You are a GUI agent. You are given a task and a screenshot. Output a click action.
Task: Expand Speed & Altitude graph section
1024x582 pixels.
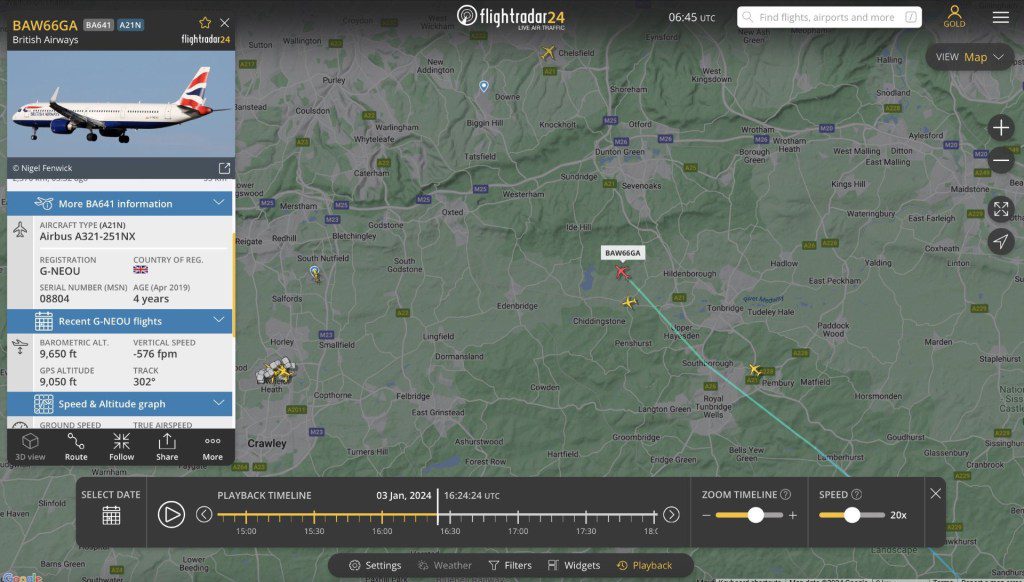(x=120, y=404)
